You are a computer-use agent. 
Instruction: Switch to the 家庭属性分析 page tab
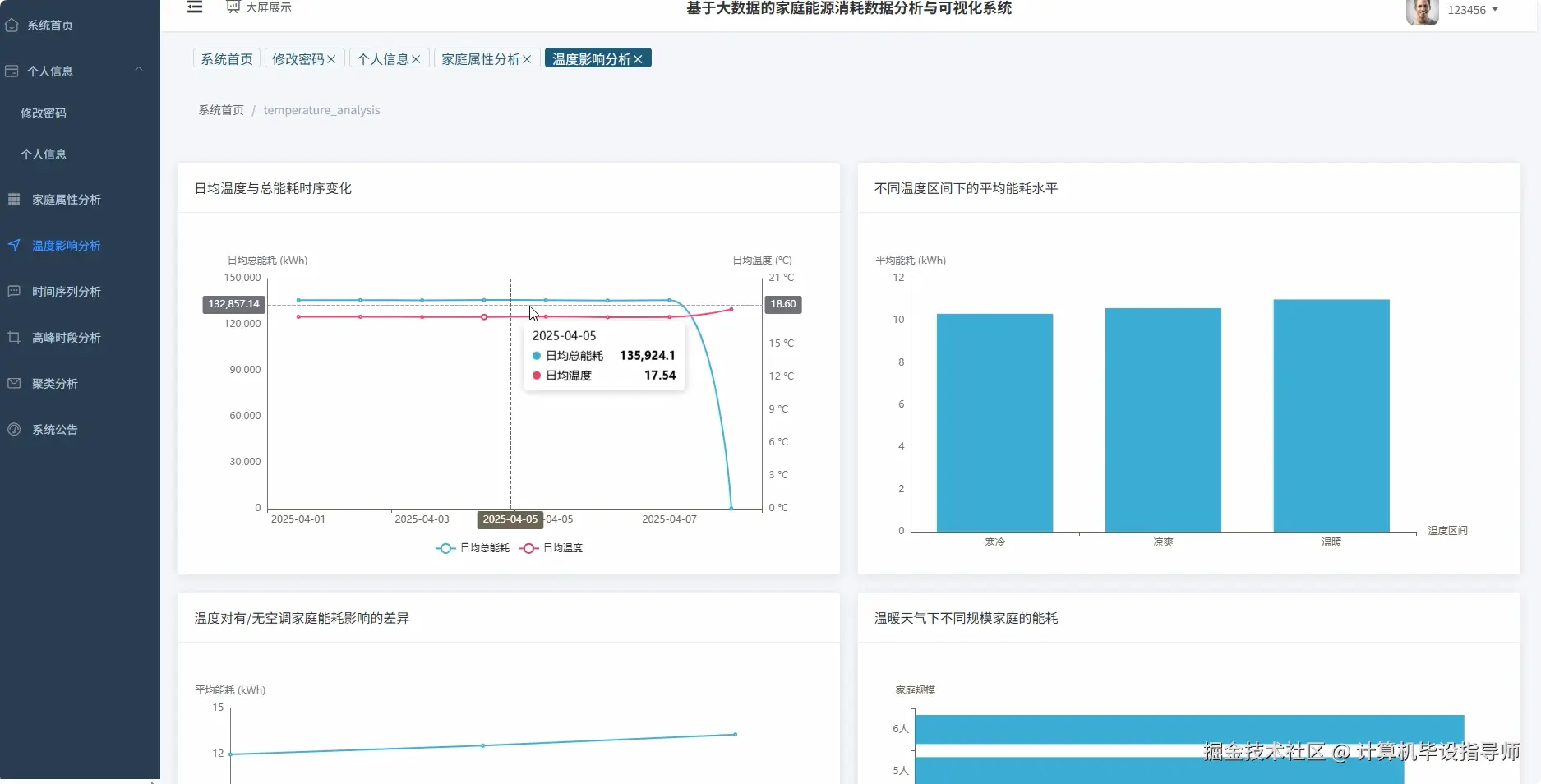pyautogui.click(x=481, y=59)
